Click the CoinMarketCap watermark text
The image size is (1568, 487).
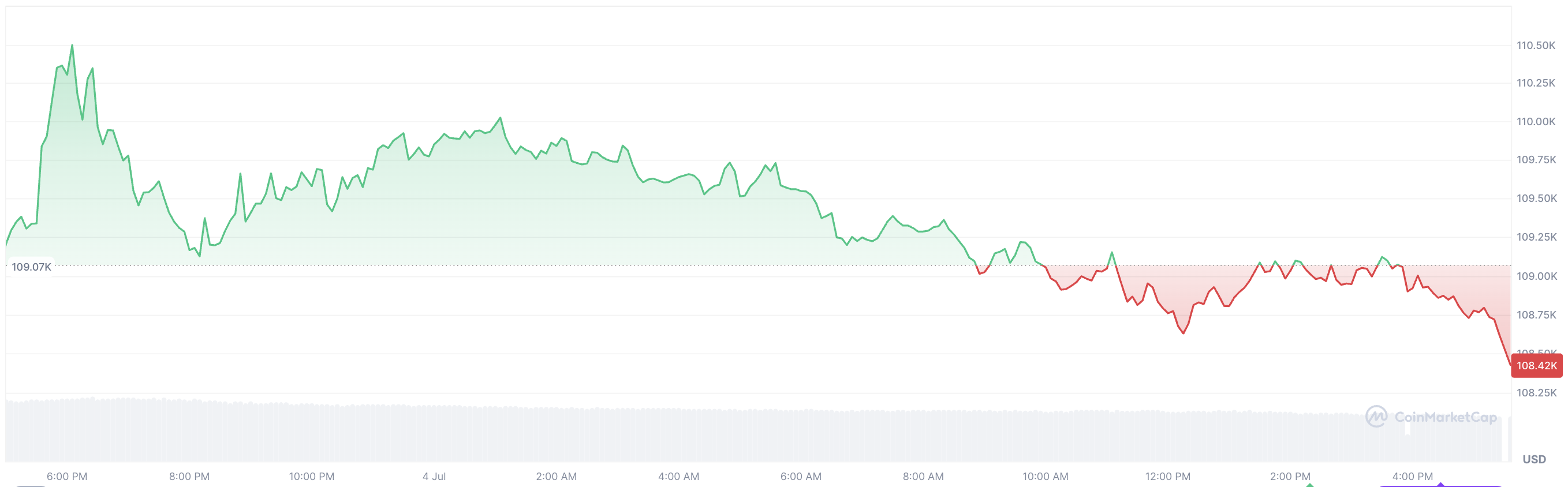[1445, 417]
